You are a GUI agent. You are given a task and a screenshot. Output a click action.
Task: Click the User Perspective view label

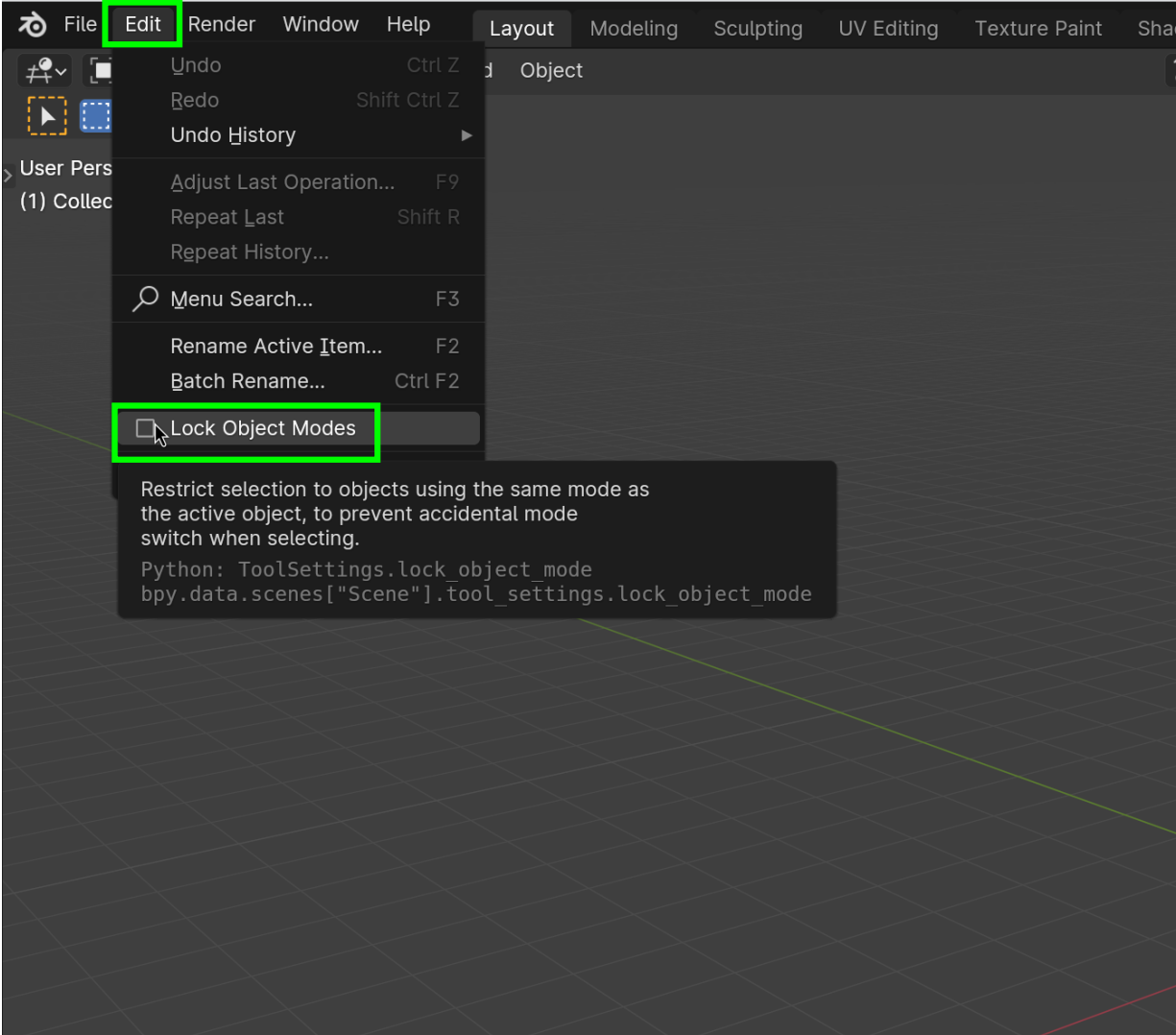[x=65, y=168]
